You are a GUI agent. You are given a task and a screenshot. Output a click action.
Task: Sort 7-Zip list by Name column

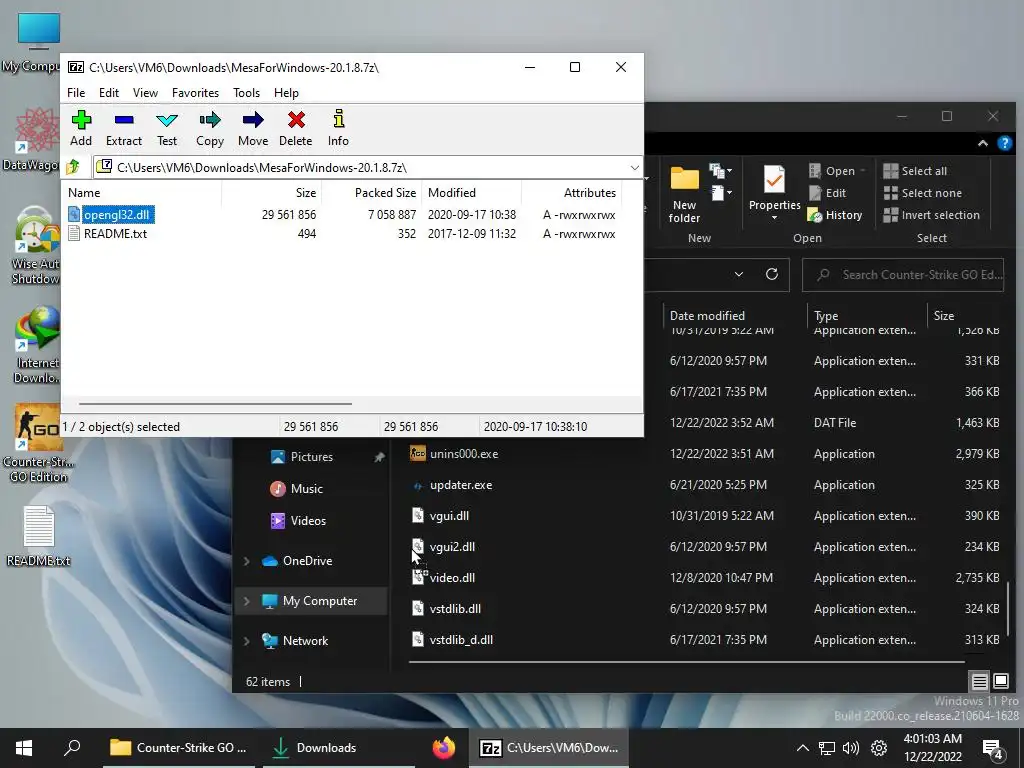(142, 193)
